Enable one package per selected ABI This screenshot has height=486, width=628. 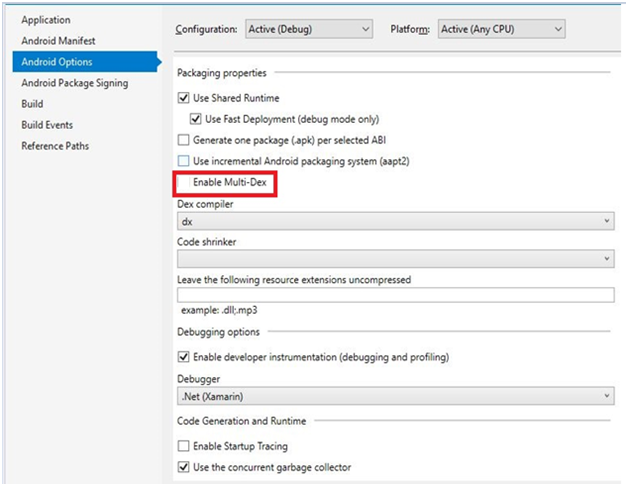(x=183, y=140)
